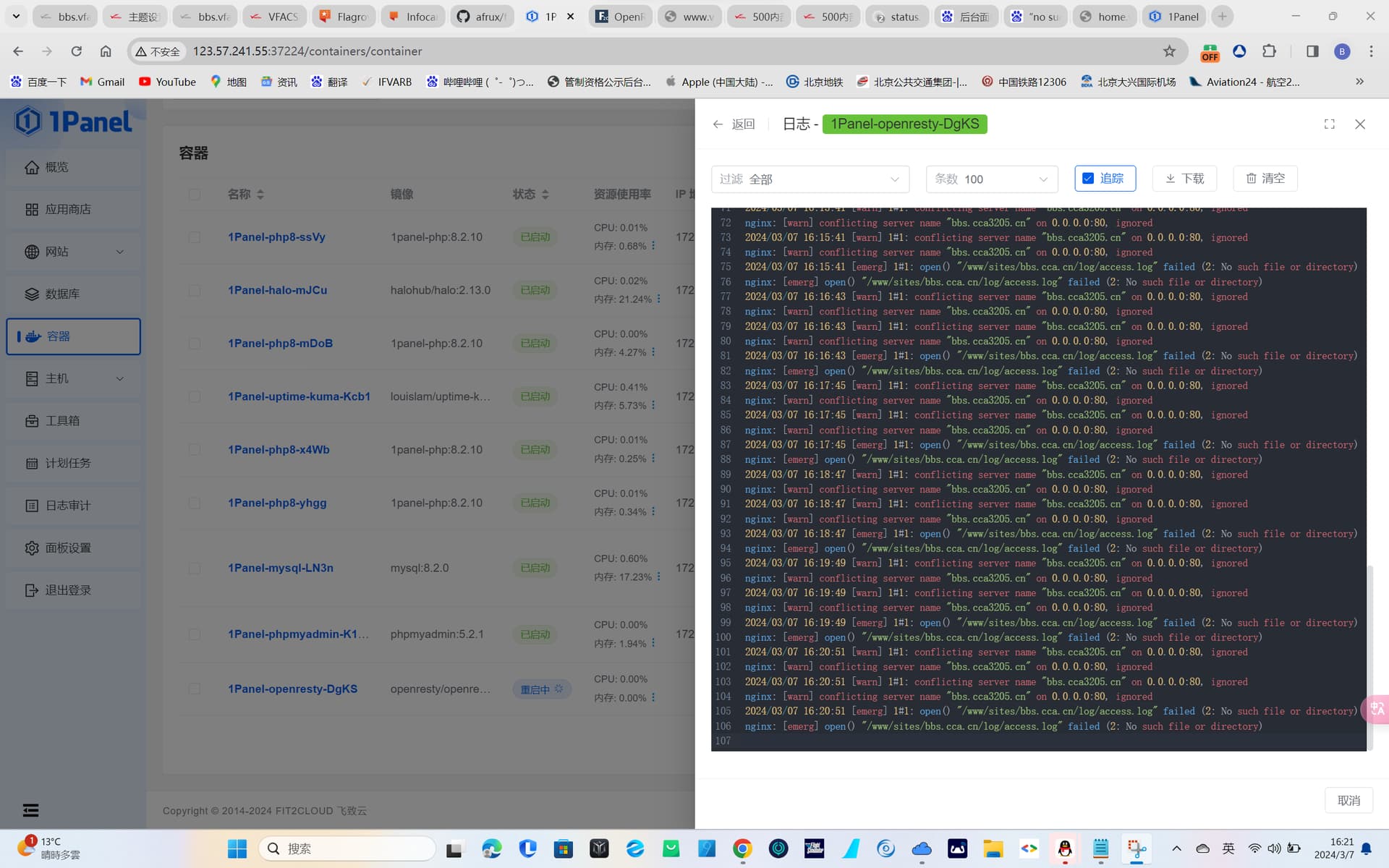This screenshot has height=868, width=1389.
Task: Click the 下载 download button
Action: 1184,179
